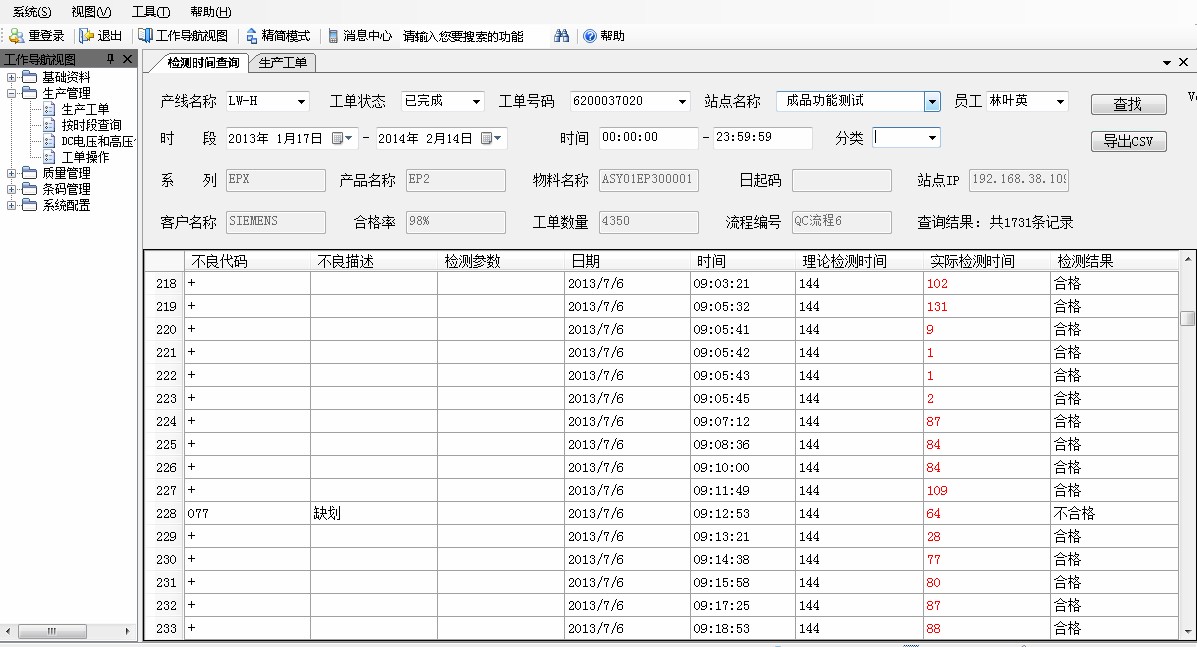Click the 帮助 help icon in toolbar
Viewport: 1197px width, 647px height.
590,36
